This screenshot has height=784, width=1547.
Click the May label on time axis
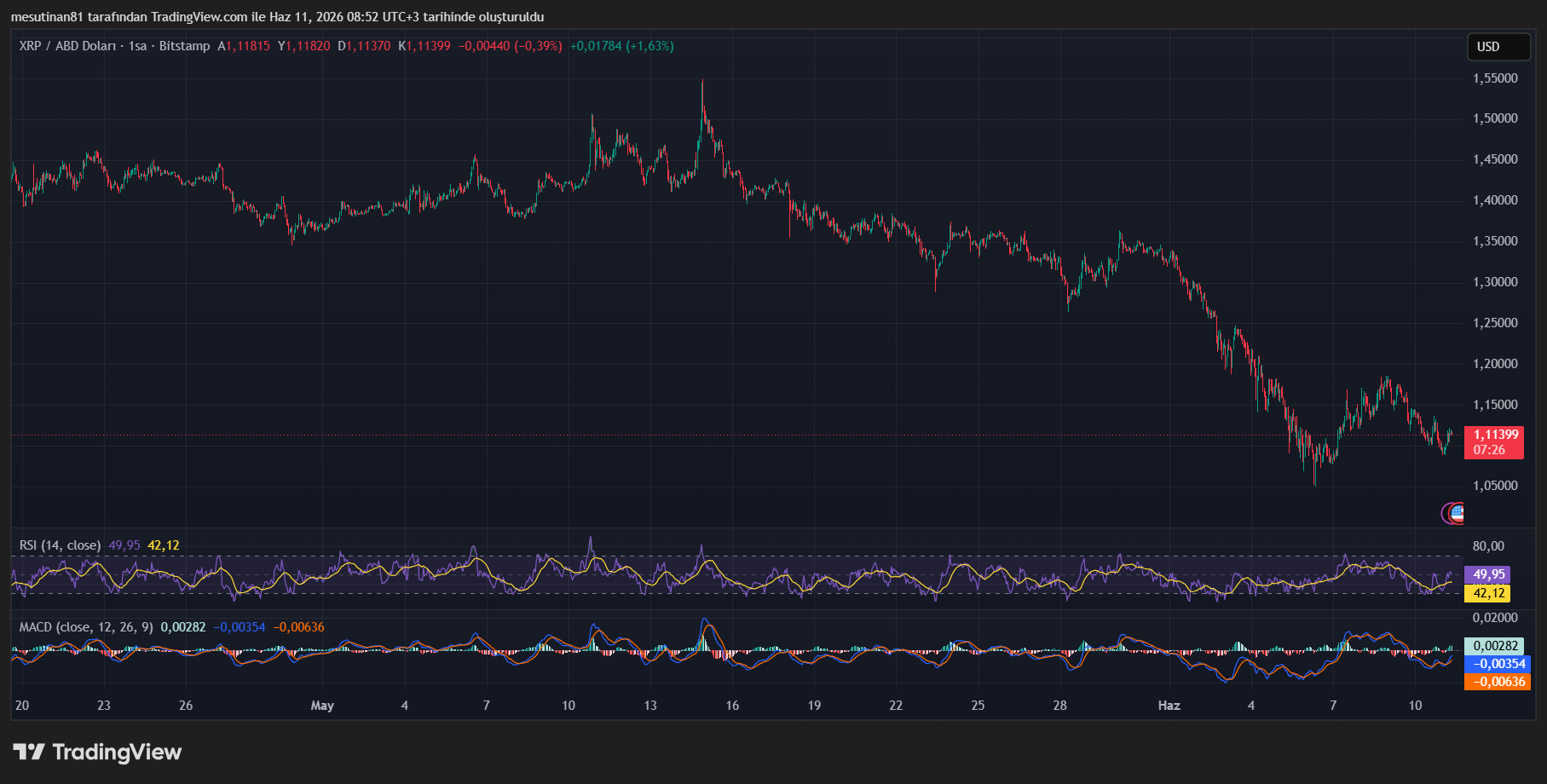(322, 706)
